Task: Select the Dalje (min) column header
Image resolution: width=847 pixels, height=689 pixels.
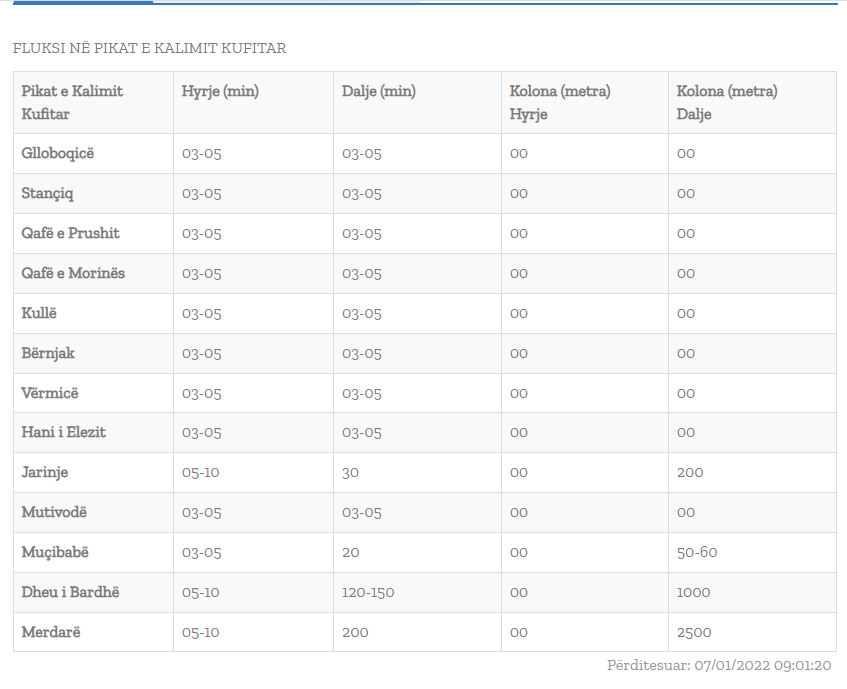Action: tap(379, 91)
